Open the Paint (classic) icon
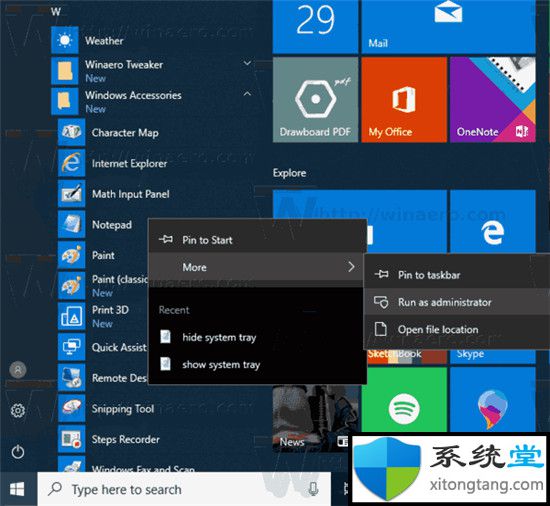 (72, 286)
